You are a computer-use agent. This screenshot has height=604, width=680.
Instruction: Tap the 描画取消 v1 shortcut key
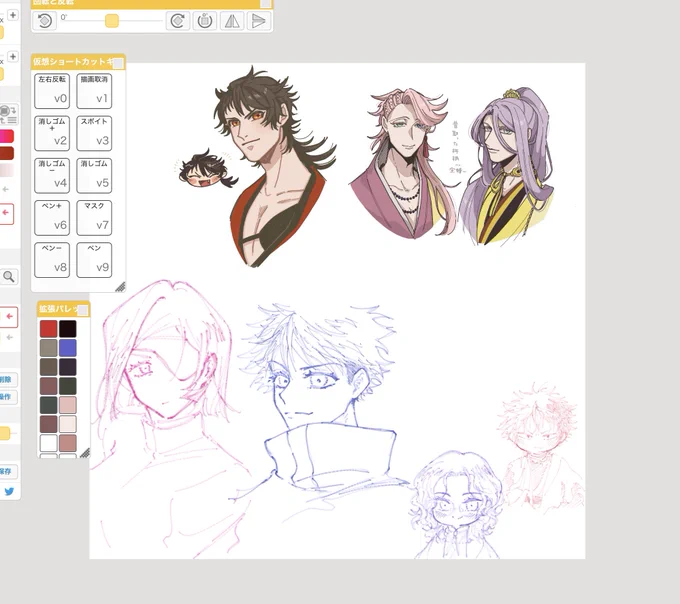point(94,91)
